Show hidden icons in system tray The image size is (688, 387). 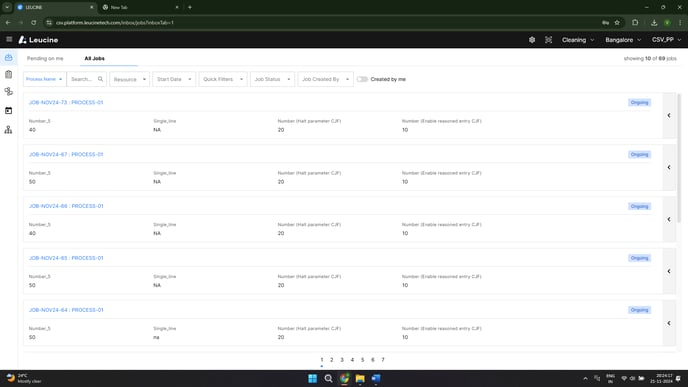(x=585, y=378)
